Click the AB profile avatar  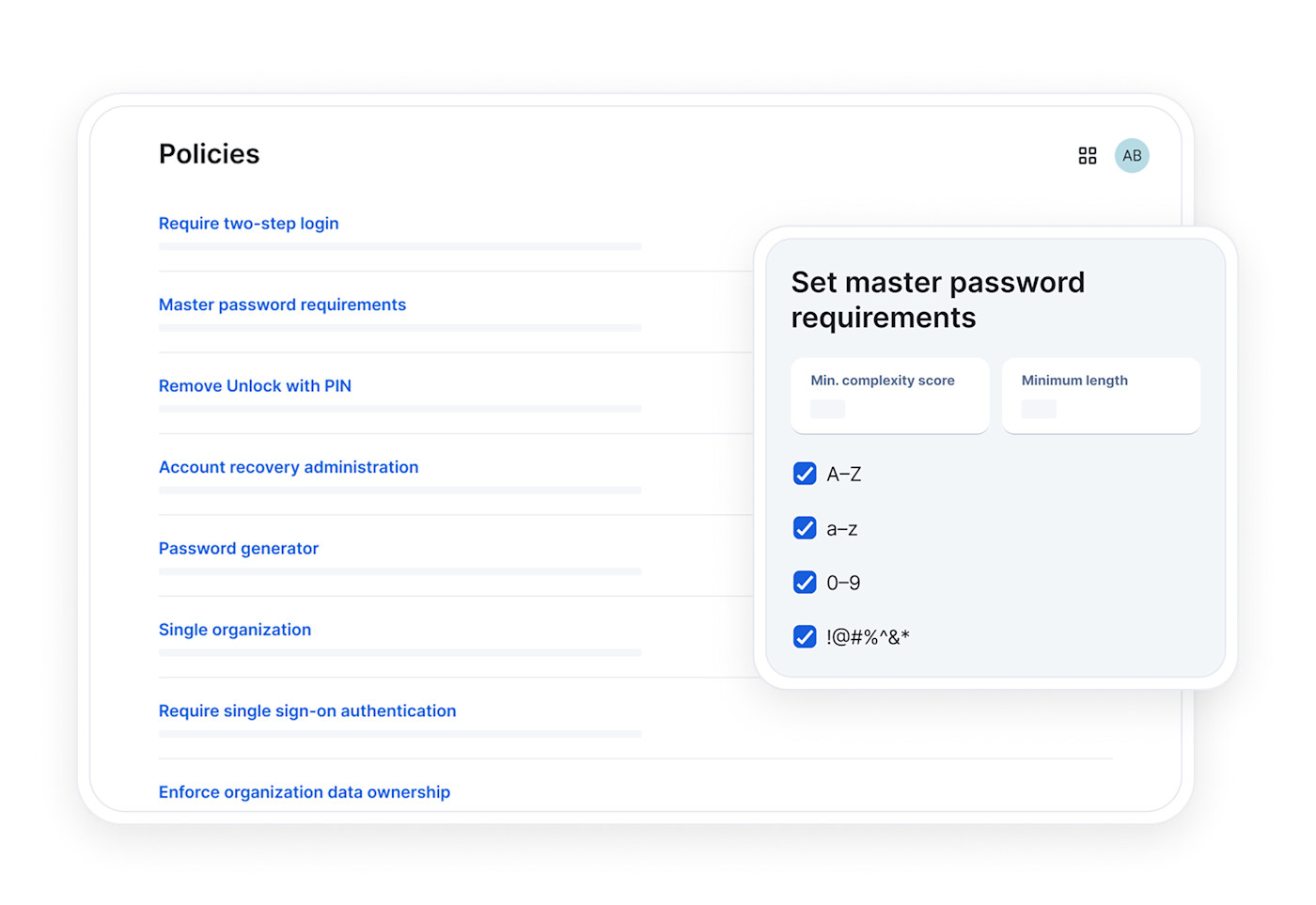tap(1132, 155)
